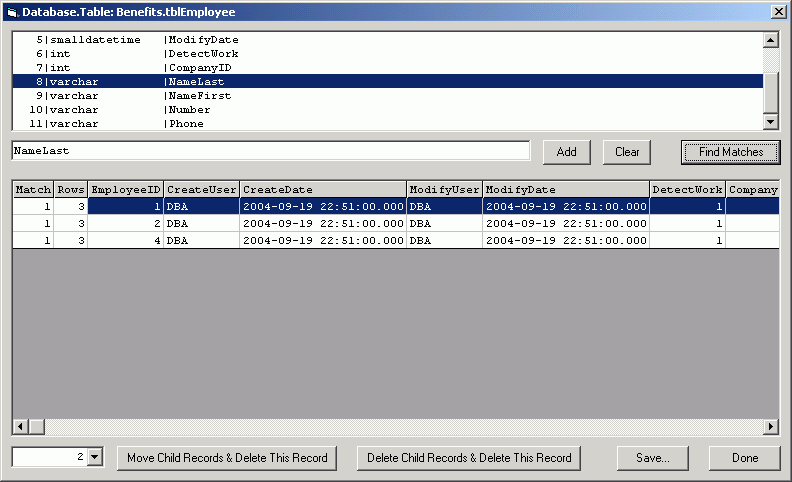Click the Find Matches button
This screenshot has width=792, height=482.
(x=730, y=152)
